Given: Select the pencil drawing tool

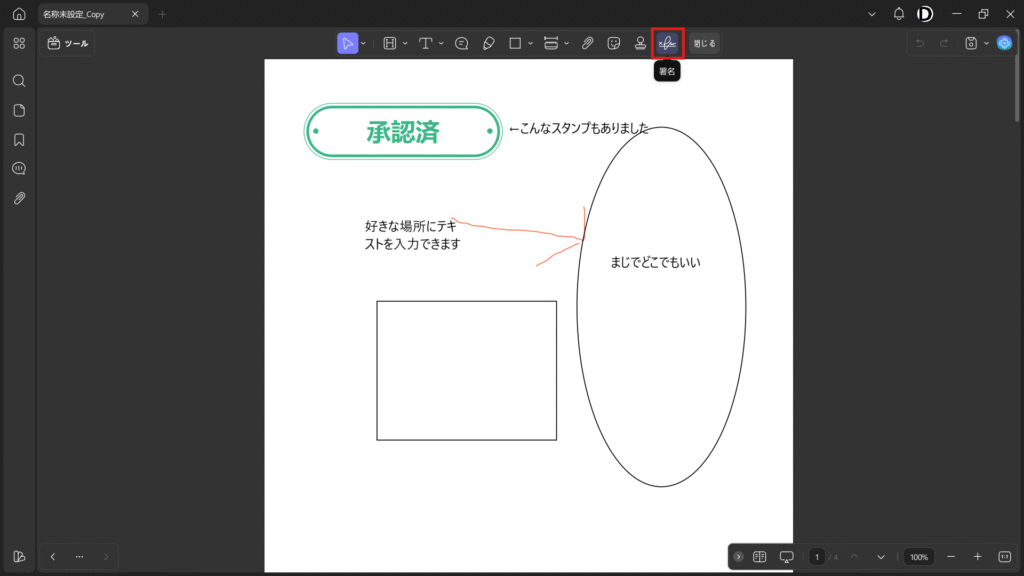Looking at the screenshot, I should click(x=488, y=43).
